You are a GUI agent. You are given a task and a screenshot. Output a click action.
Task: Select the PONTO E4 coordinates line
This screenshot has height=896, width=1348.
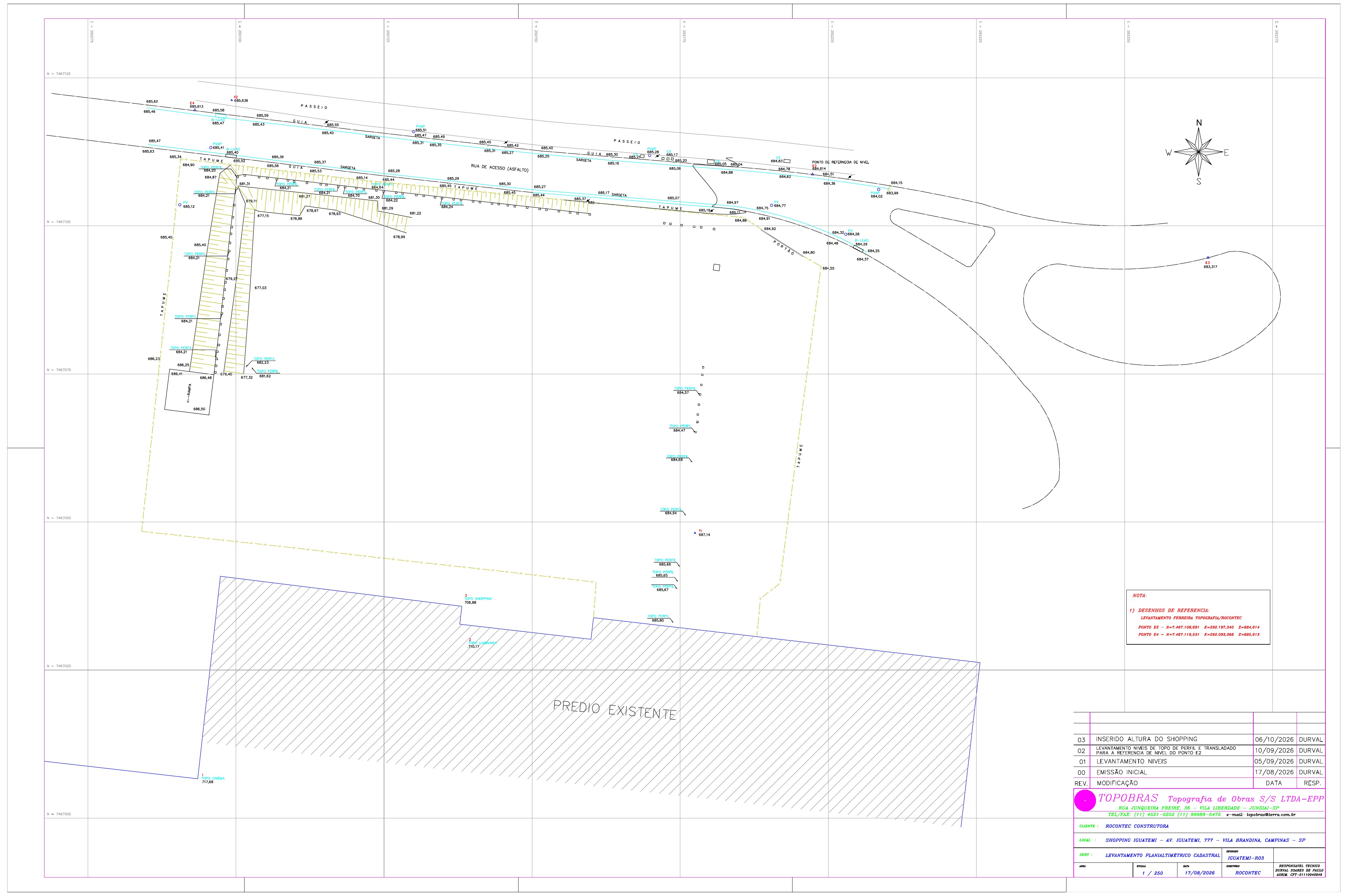tap(1198, 634)
